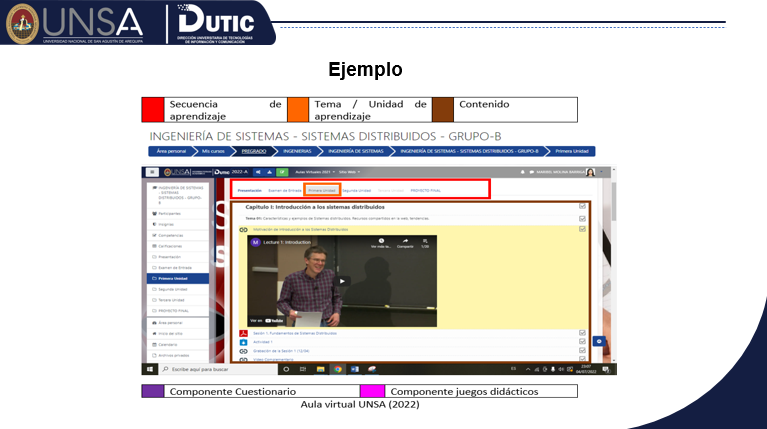
Task: Open Motivación de Introducción a los Sistemas link
Action: click(x=300, y=229)
